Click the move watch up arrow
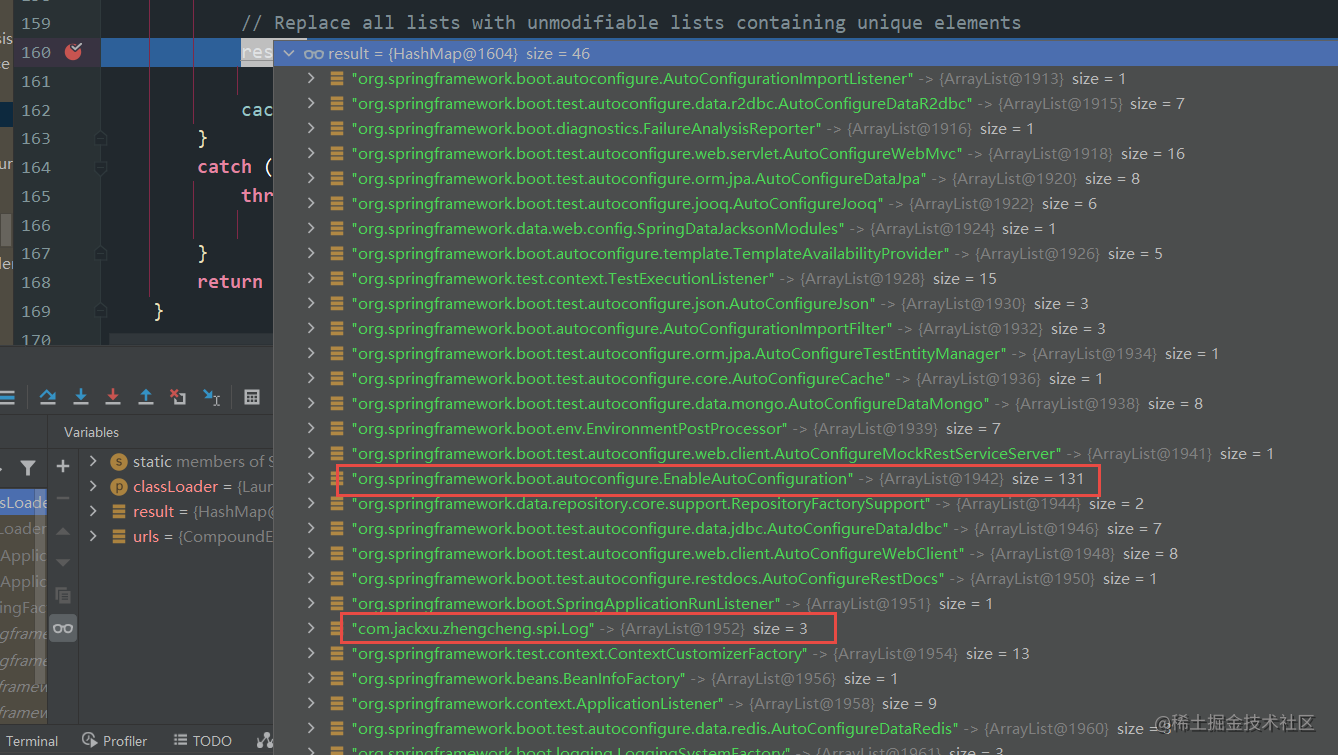 click(63, 531)
